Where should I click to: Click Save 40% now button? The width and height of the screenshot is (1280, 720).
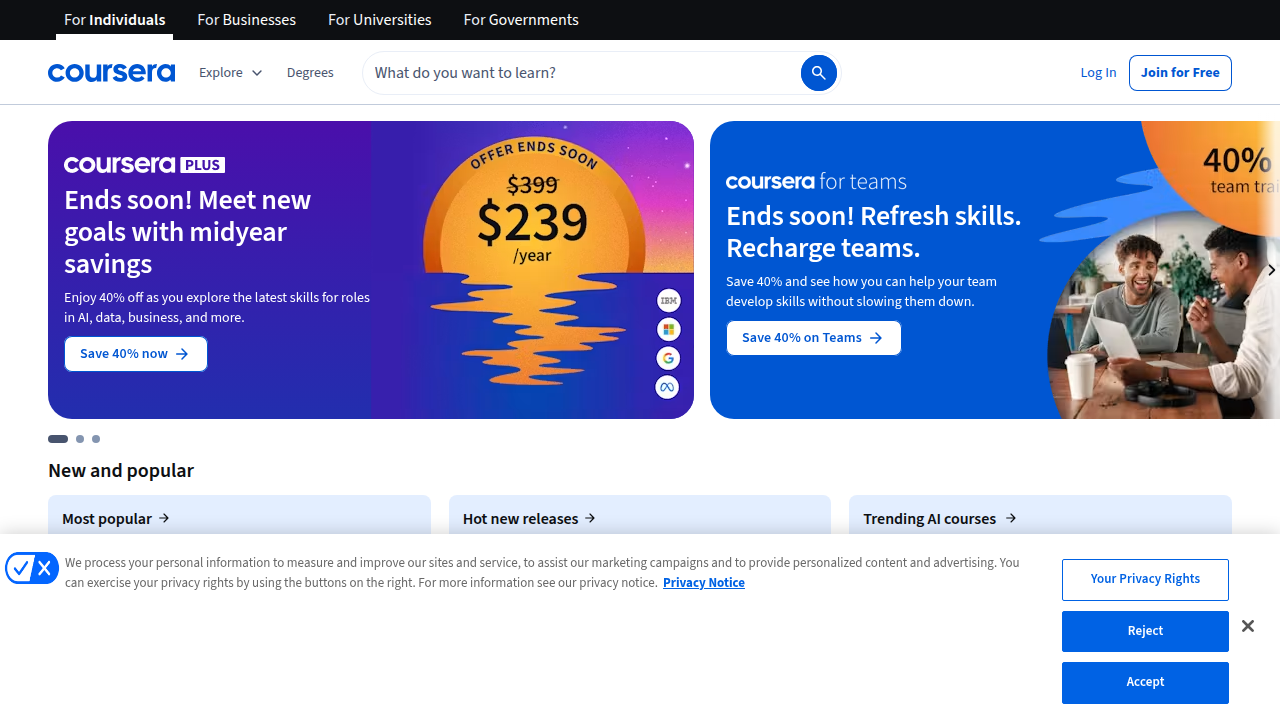(x=136, y=354)
